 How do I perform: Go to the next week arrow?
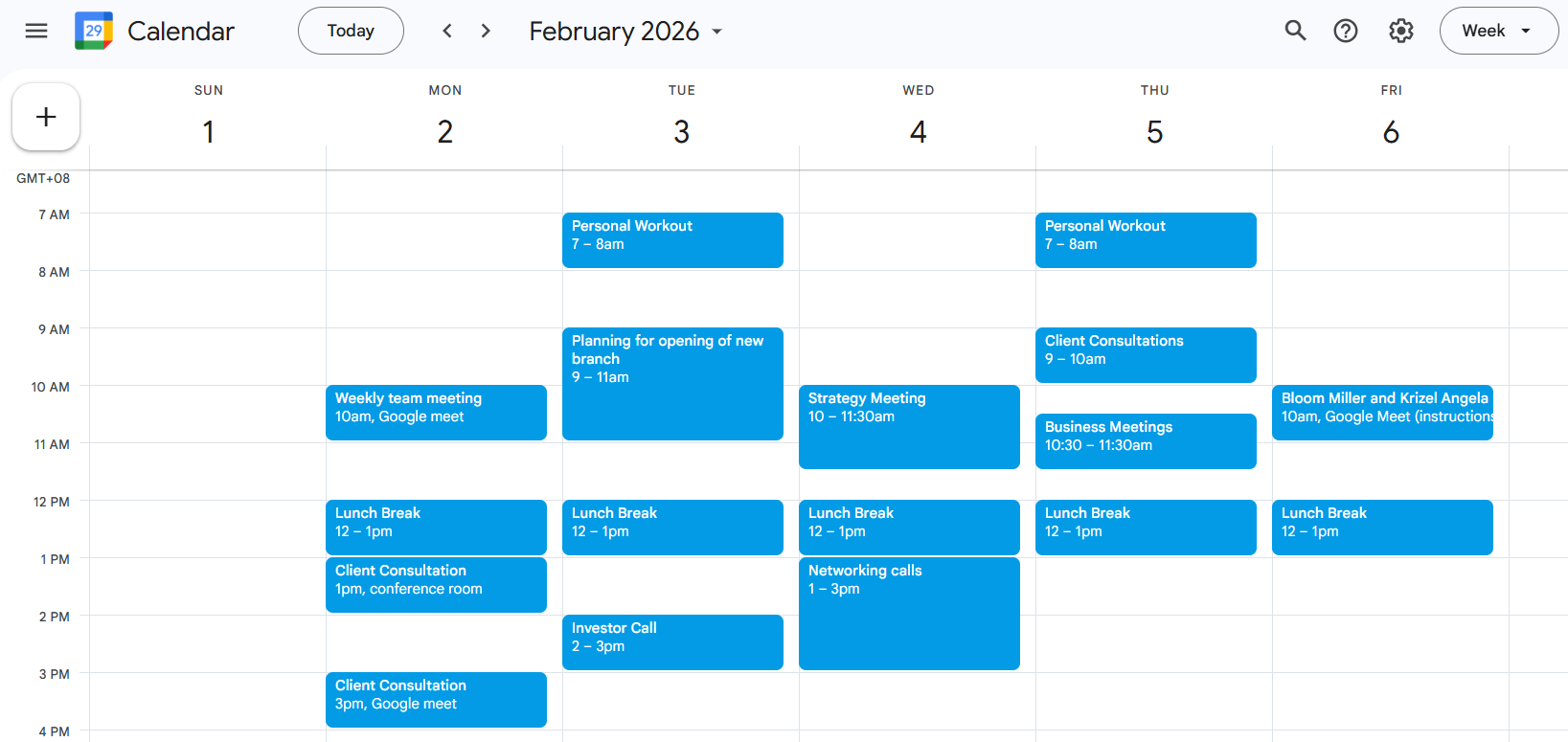(486, 31)
